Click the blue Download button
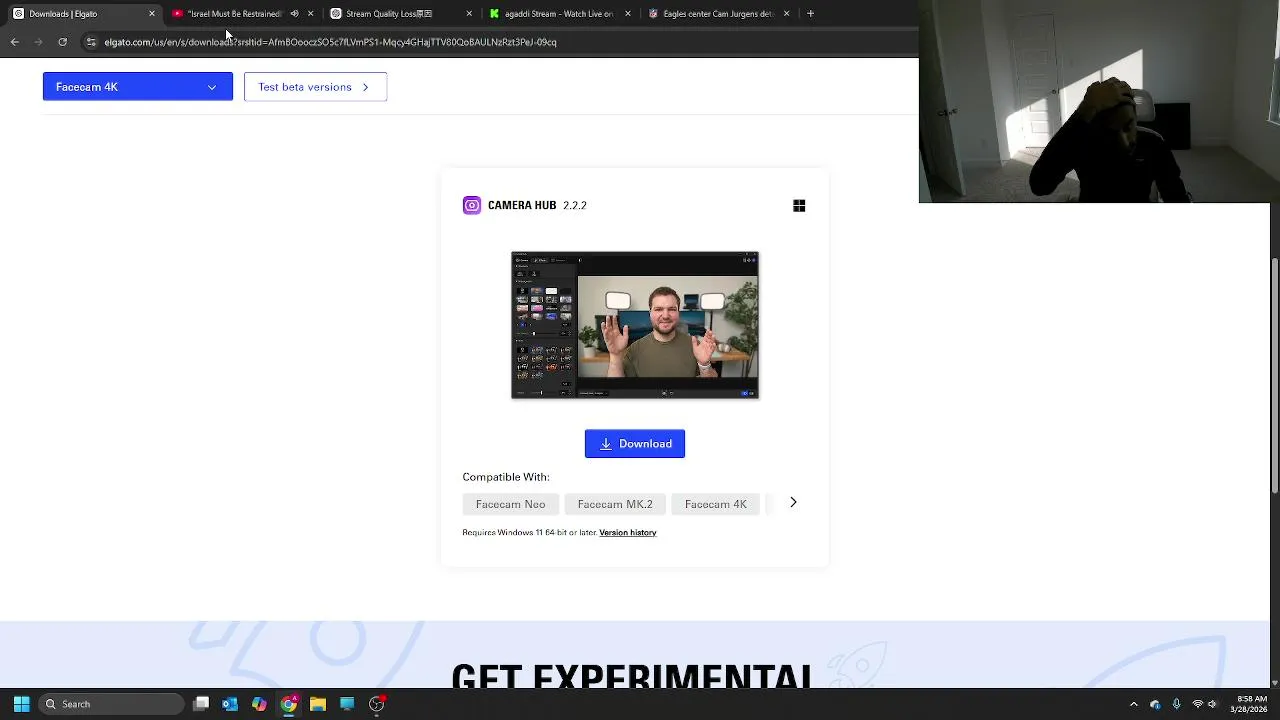 pos(634,444)
